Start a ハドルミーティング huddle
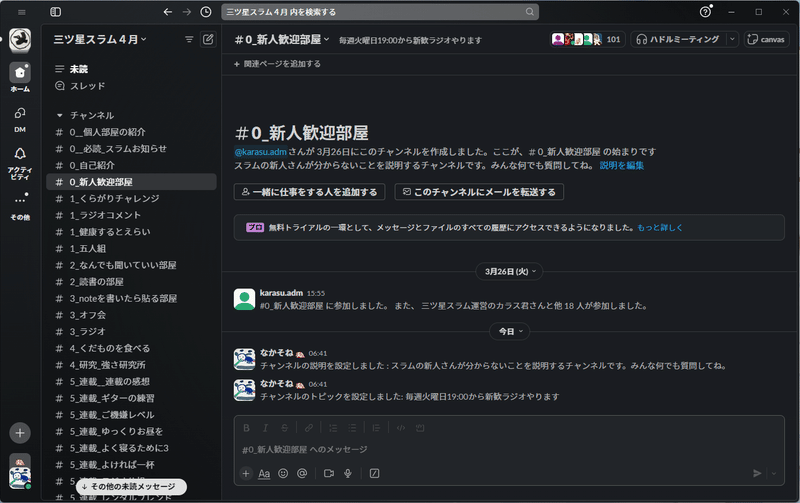800x503 pixels. [679, 39]
